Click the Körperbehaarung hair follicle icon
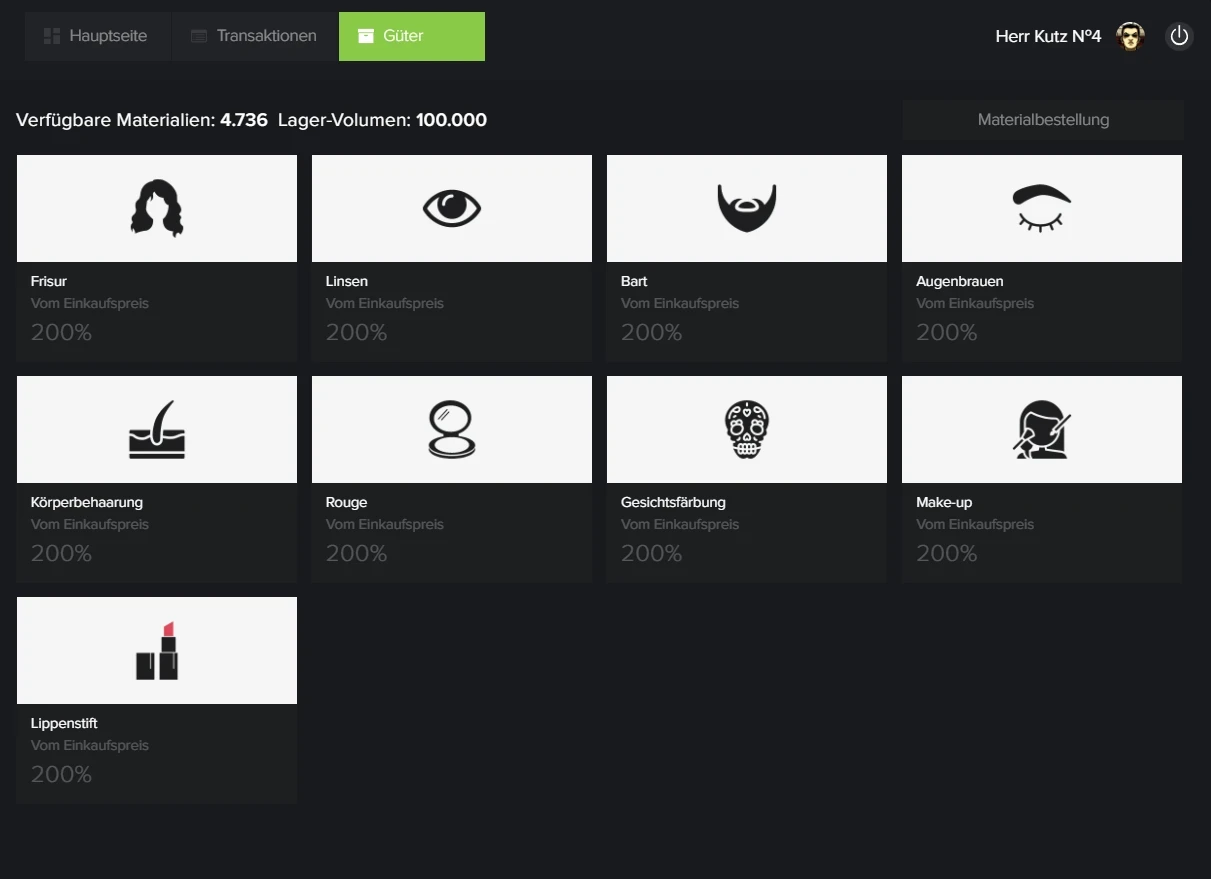Image resolution: width=1211 pixels, height=879 pixels. (157, 430)
